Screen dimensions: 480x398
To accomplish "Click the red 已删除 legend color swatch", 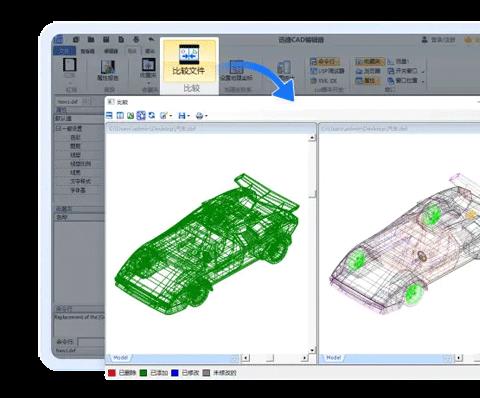I will coord(112,373).
